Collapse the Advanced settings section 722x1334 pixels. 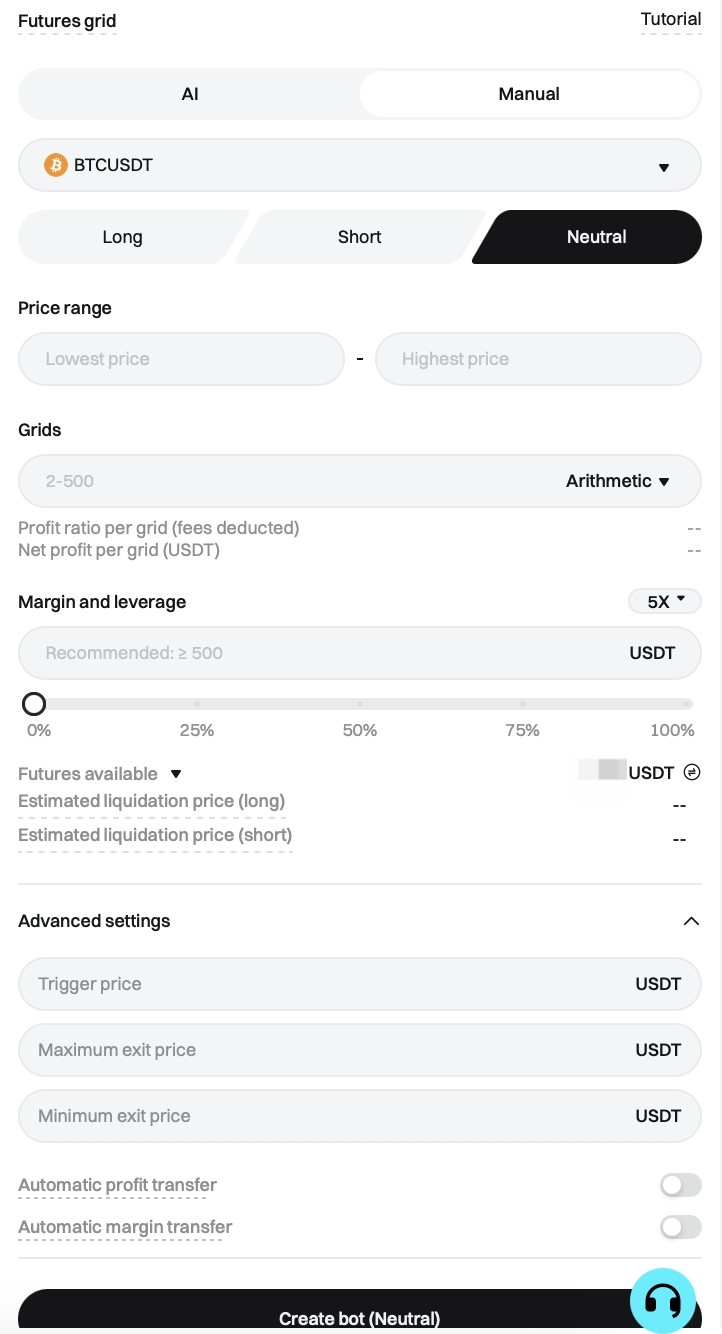coord(690,921)
